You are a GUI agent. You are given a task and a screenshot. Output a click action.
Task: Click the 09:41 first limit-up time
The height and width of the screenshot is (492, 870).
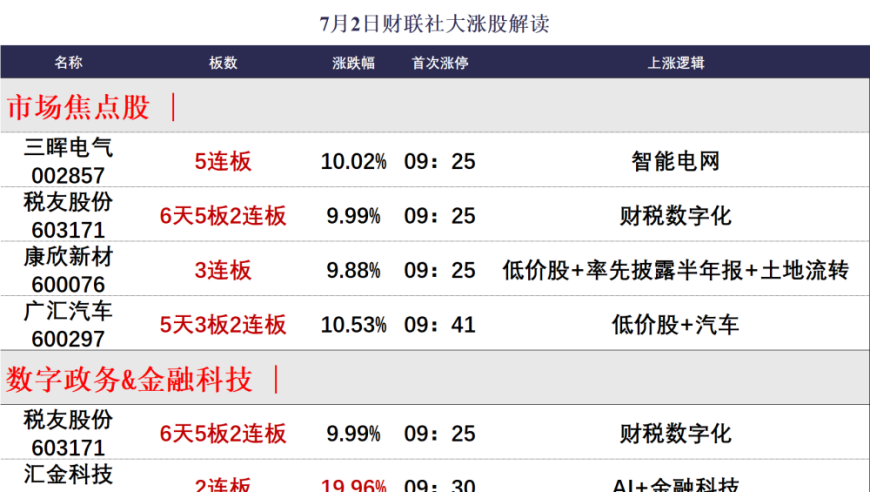440,324
